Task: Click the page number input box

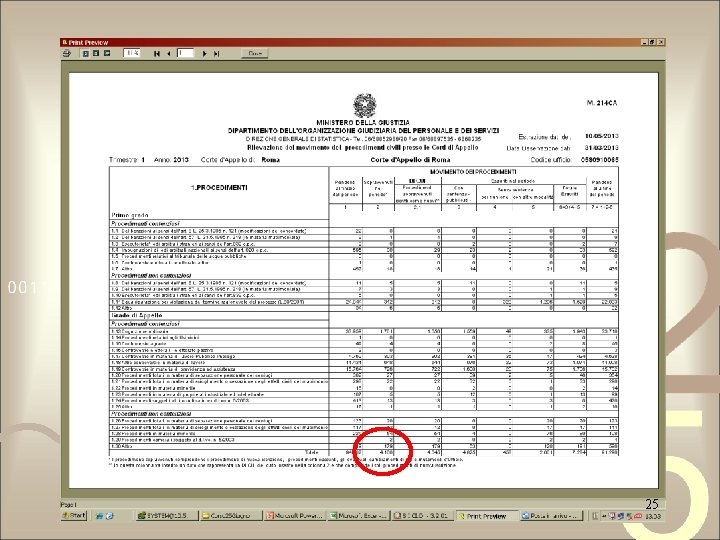Action: coord(185,53)
